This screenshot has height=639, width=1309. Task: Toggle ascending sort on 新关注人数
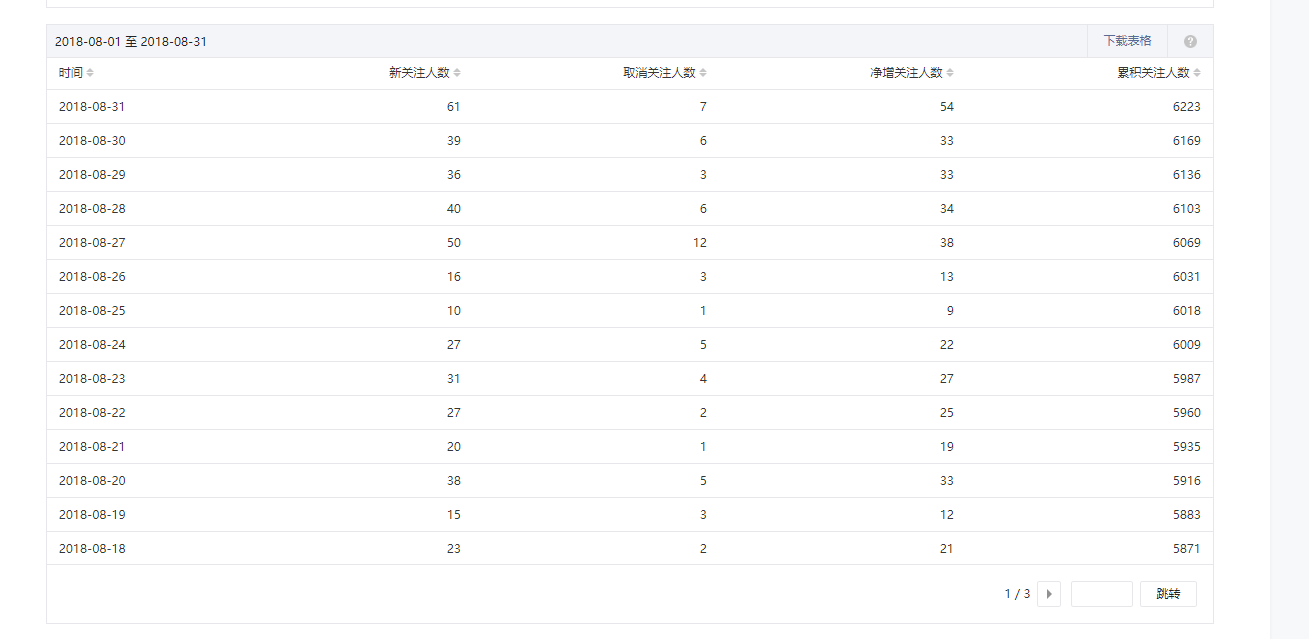tap(458, 72)
